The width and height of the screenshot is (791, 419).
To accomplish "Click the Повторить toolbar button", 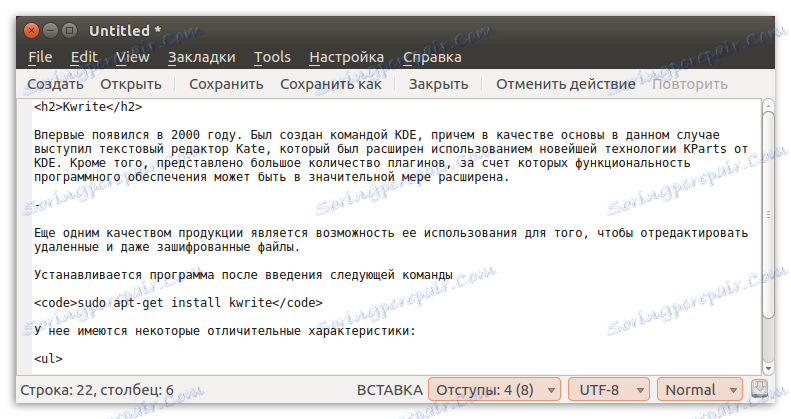I will click(x=690, y=84).
